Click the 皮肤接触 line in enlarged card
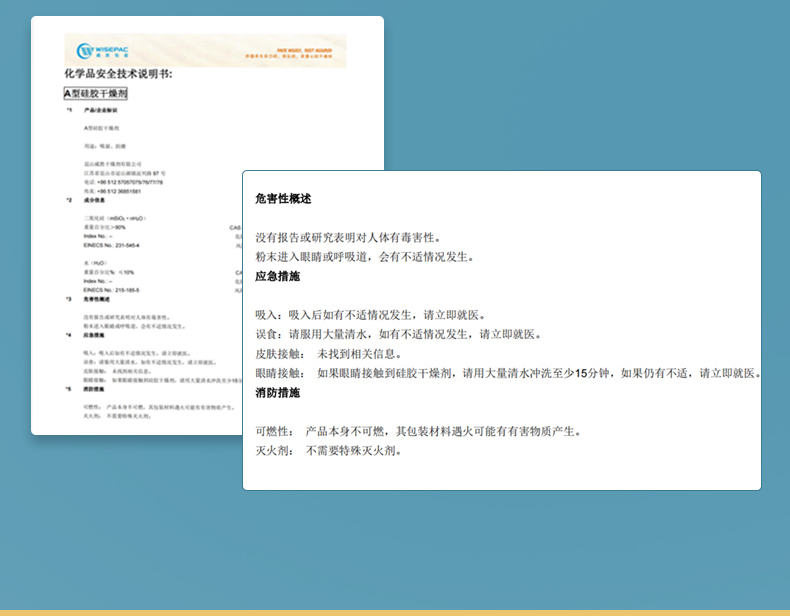This screenshot has width=790, height=616. (328, 354)
